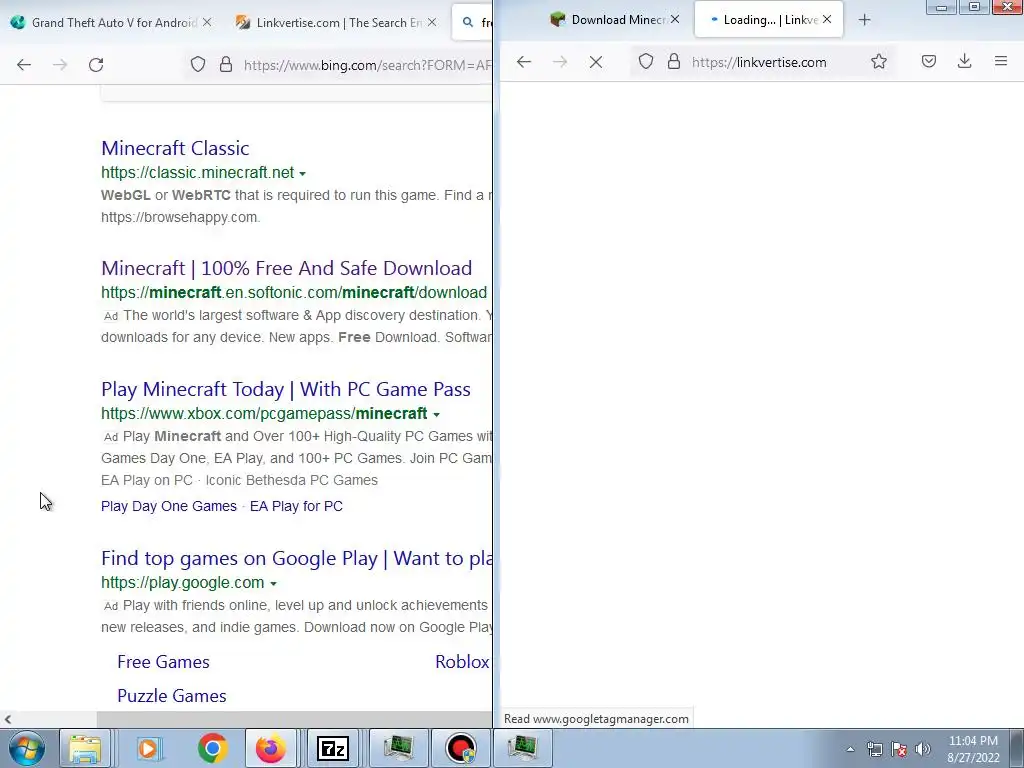Close the Loading Linkvertise tab
1024x768 pixels.
coord(827,19)
